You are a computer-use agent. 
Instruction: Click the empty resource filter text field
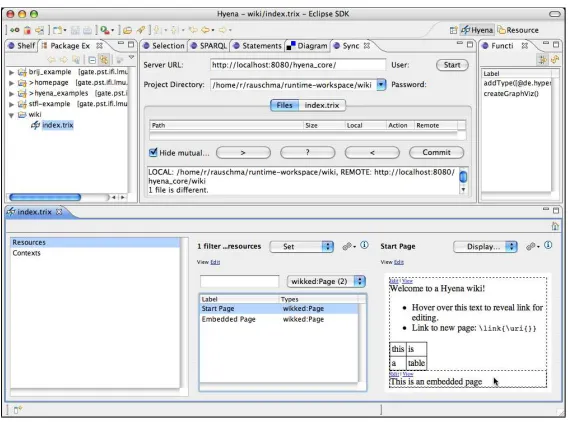239,281
